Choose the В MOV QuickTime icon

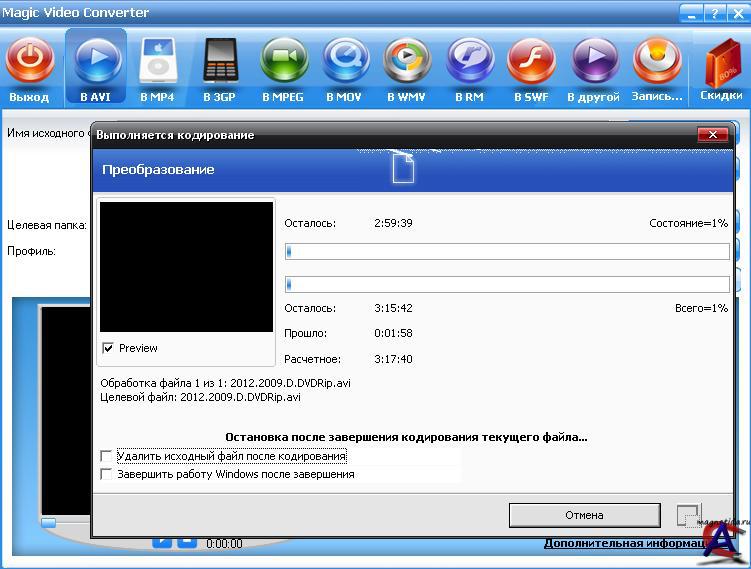(345, 60)
